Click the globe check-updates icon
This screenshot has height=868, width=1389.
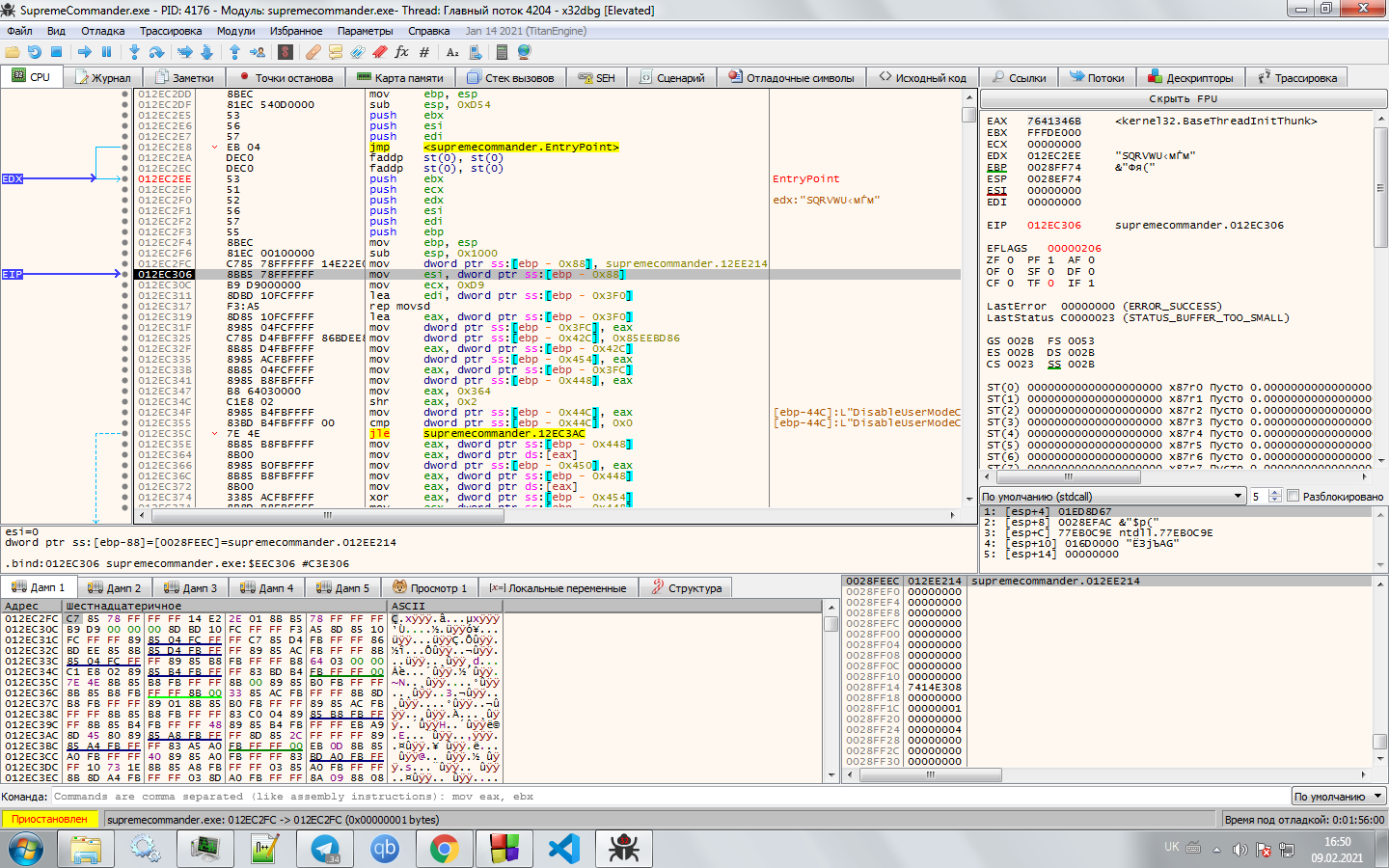(x=525, y=52)
